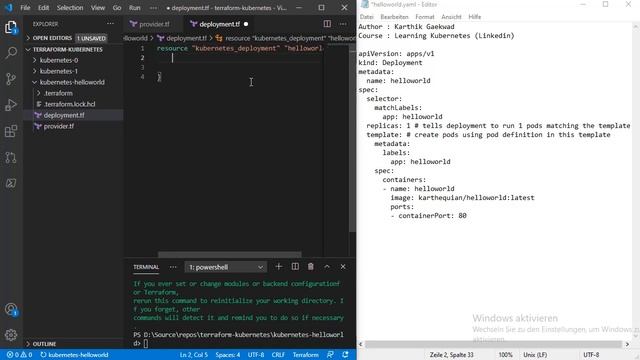Click the Notepad icon in Editor title bar

pyautogui.click(x=365, y=4)
